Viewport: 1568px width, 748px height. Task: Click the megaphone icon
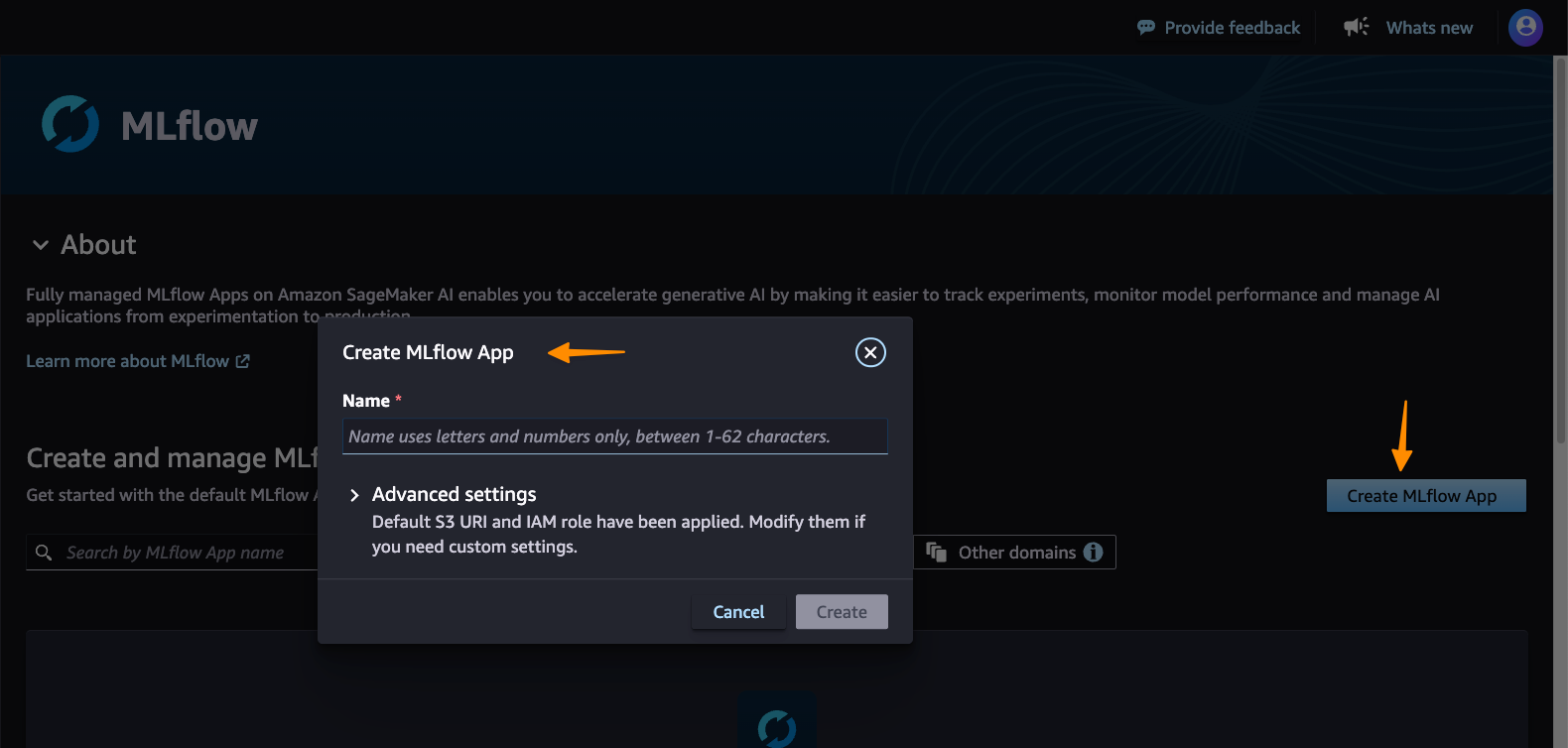pyautogui.click(x=1356, y=27)
